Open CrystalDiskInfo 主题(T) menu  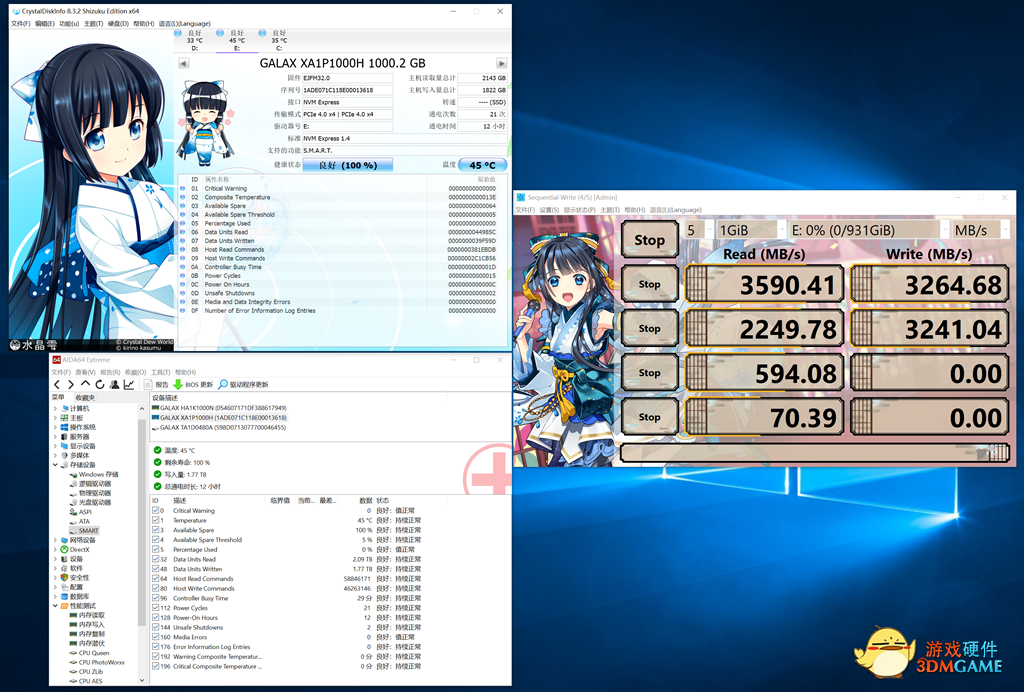pyautogui.click(x=93, y=24)
